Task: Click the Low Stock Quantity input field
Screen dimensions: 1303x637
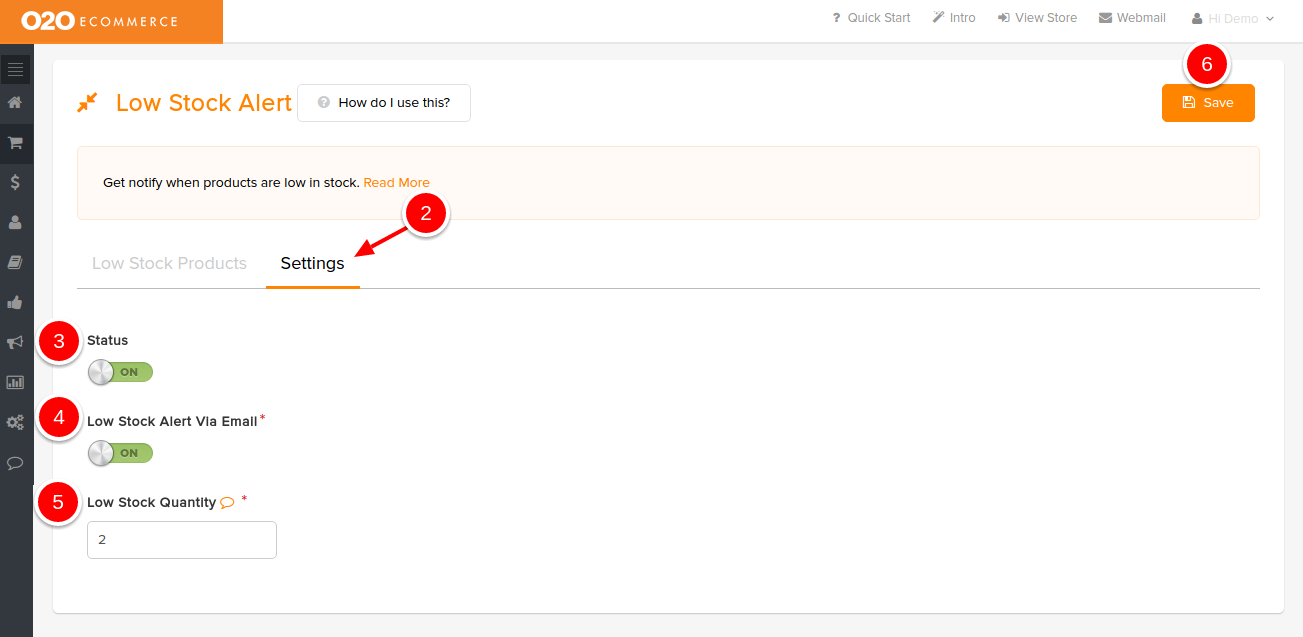Action: (x=181, y=540)
